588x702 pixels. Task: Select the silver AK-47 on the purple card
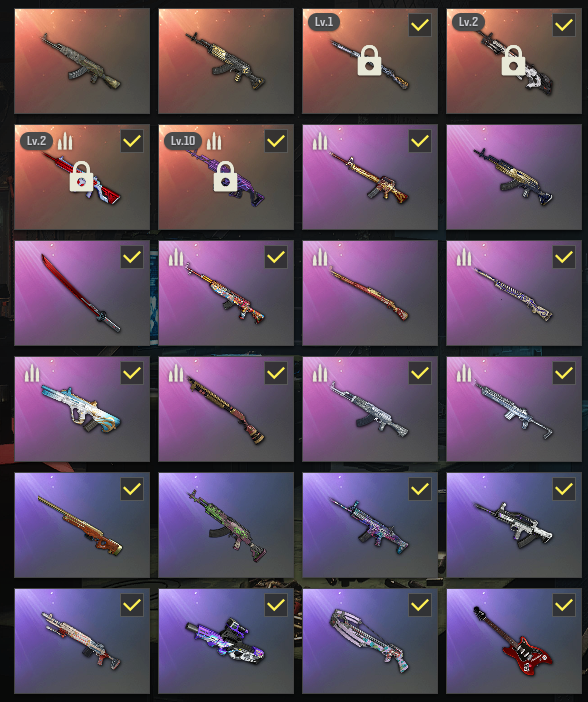[x=370, y=409]
